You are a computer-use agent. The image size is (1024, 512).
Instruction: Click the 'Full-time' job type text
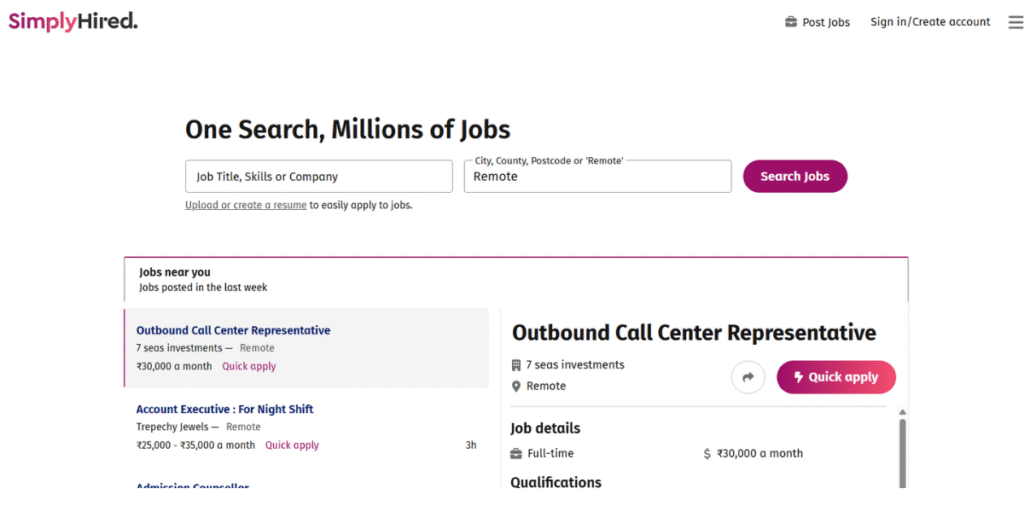pos(551,453)
